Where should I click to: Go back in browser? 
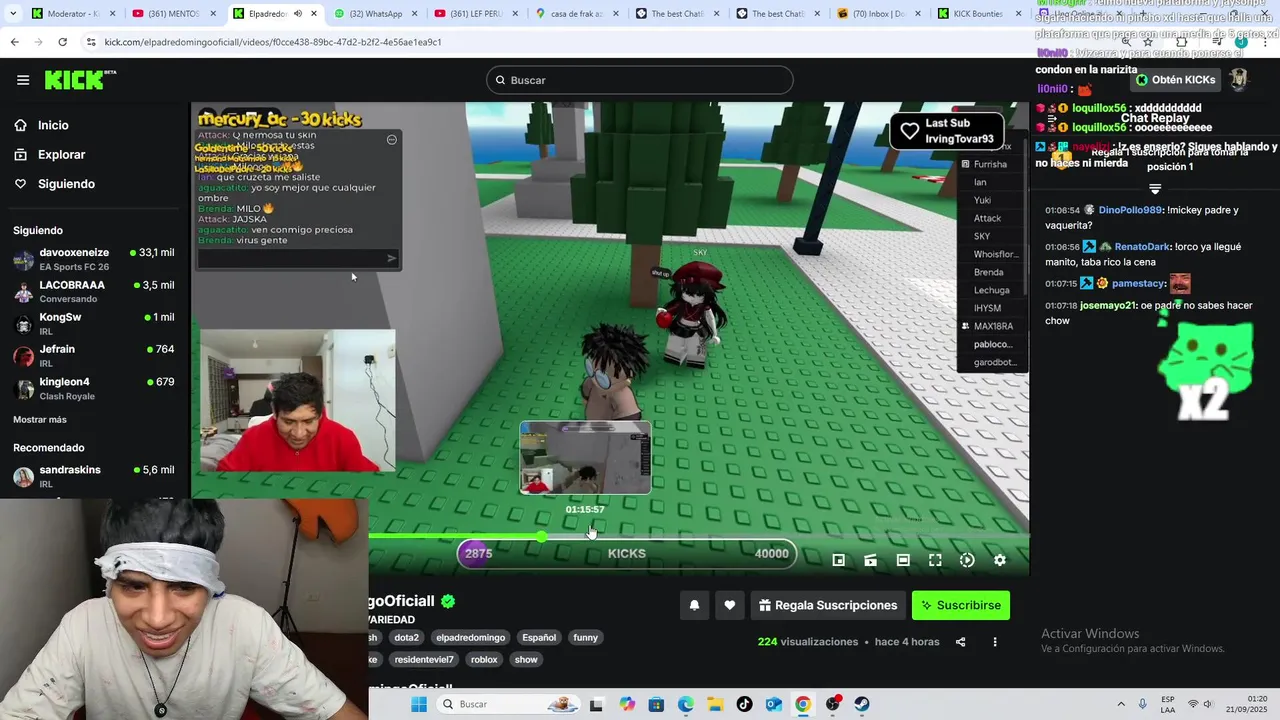click(x=15, y=42)
